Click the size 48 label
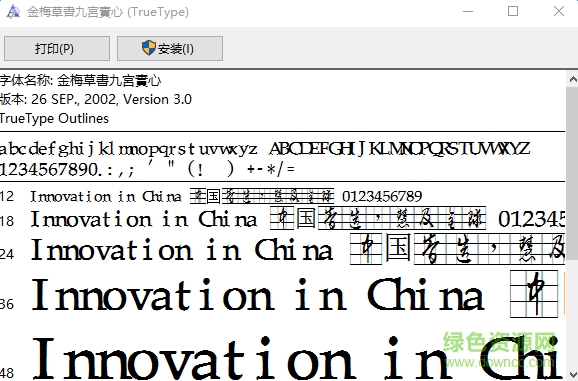This screenshot has width=578, height=381. pos(7,373)
